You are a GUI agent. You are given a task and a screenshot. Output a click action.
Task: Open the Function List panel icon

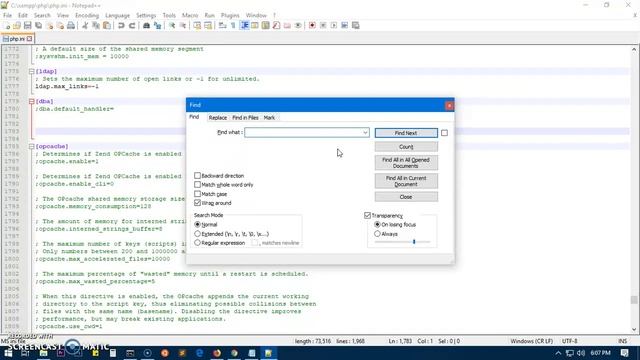coord(276,25)
